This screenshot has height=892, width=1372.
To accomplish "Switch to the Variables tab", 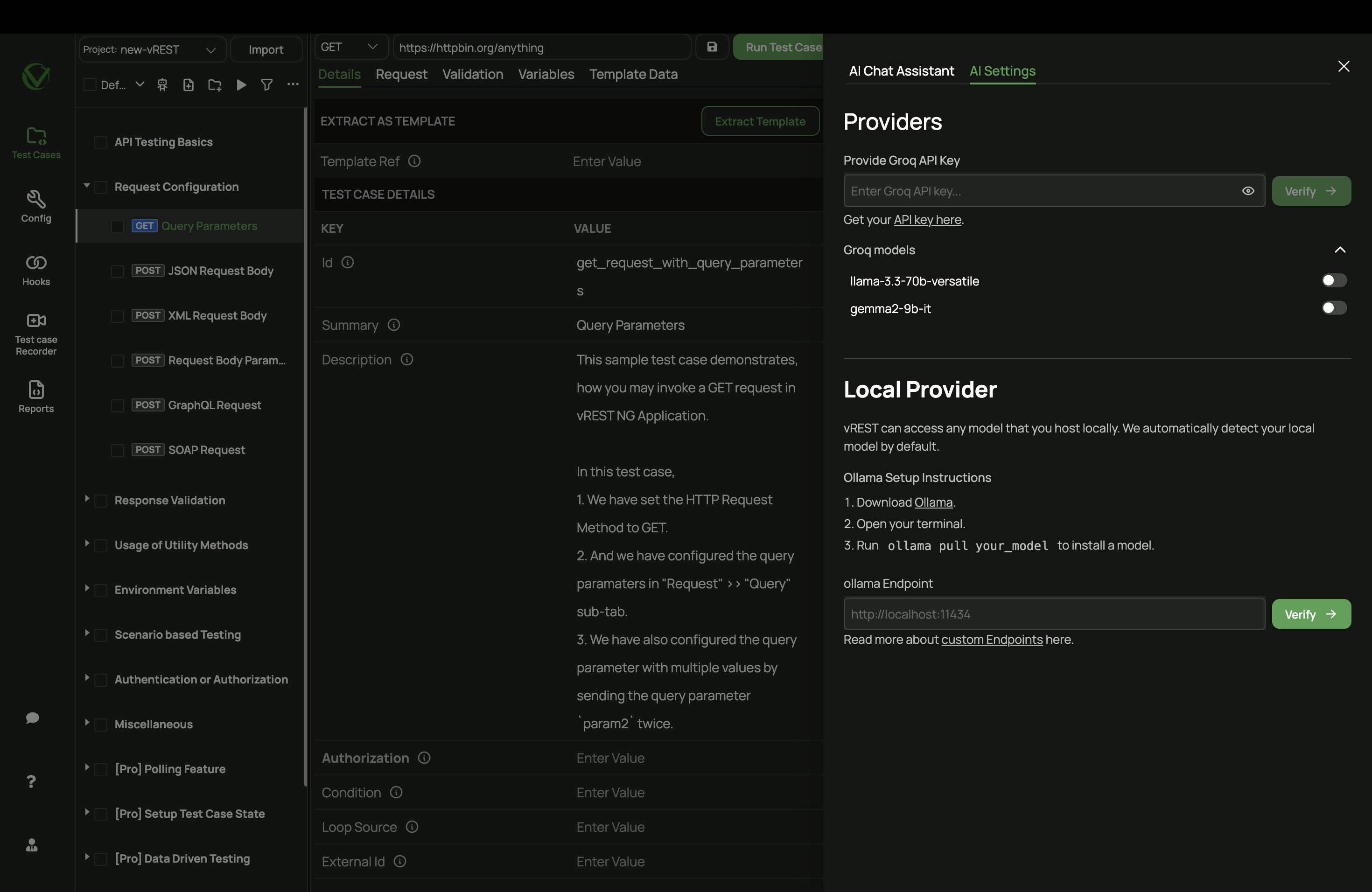I will (546, 74).
